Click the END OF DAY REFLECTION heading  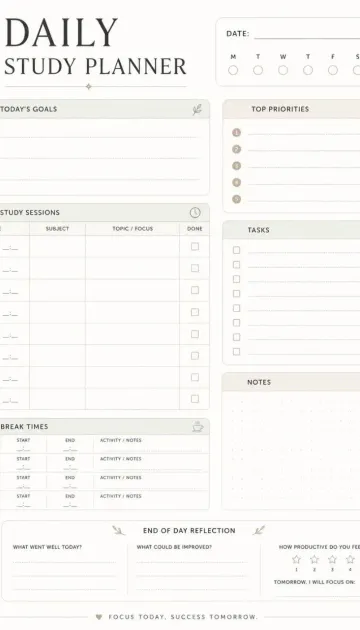pos(189,531)
